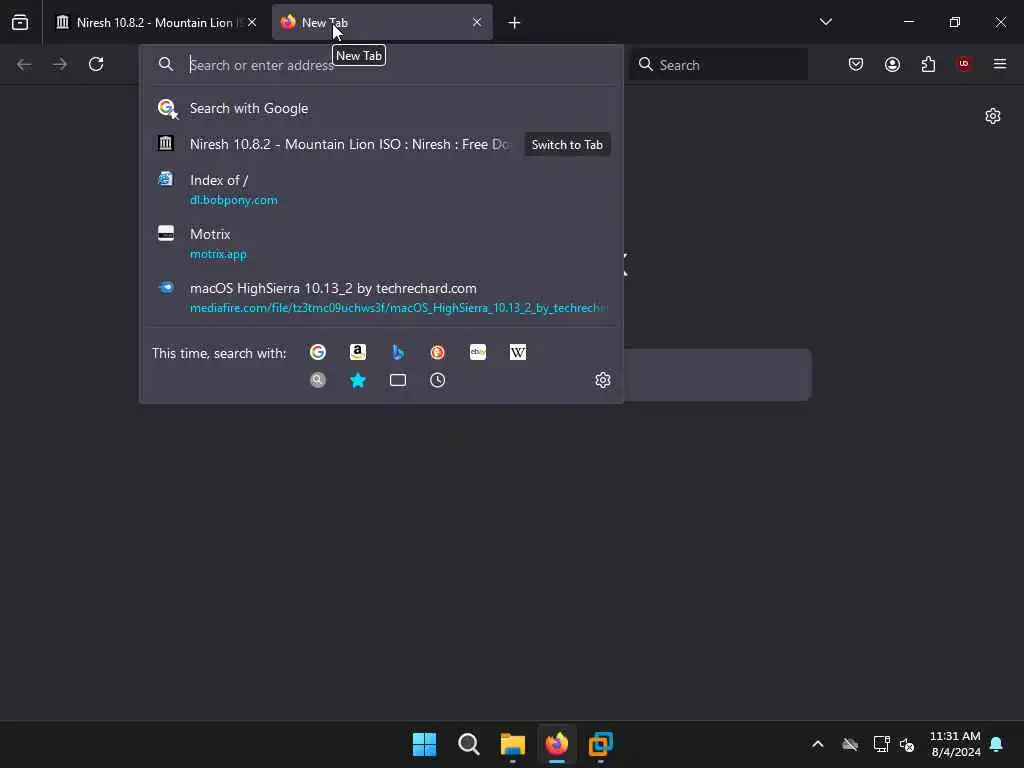Open the clock showing 11:31 AM

[955, 744]
